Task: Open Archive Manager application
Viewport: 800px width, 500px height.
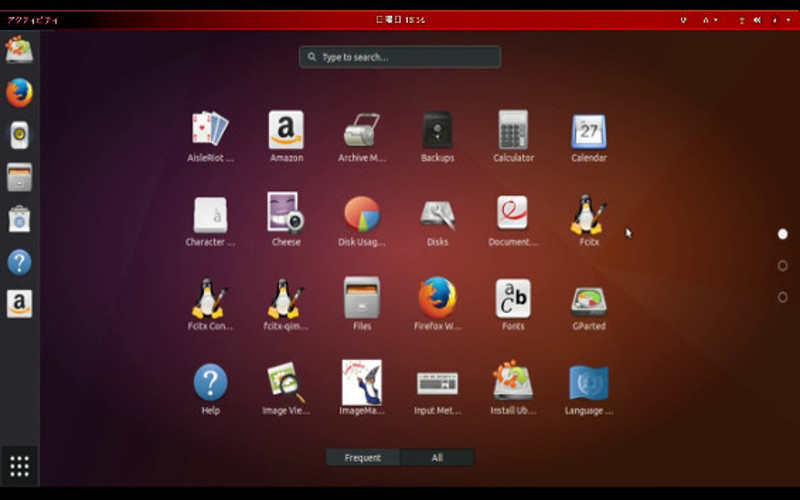Action: pyautogui.click(x=362, y=136)
